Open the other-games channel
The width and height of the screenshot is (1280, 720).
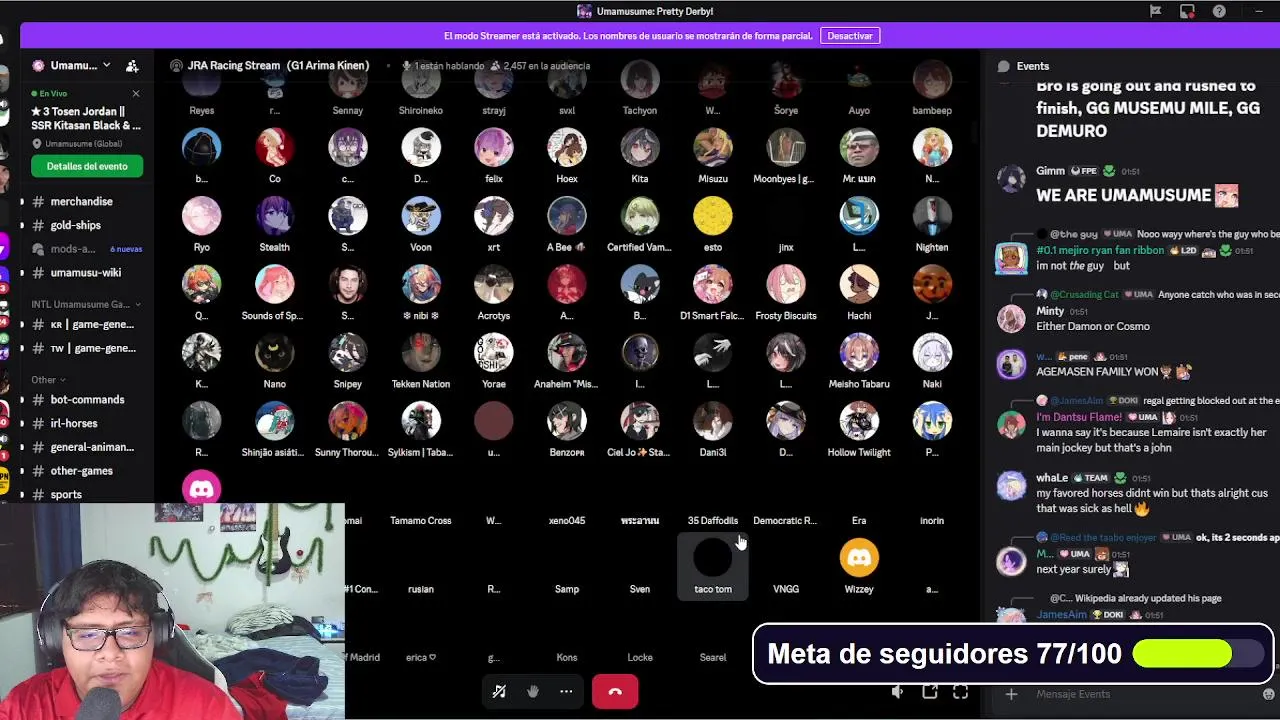[81, 471]
